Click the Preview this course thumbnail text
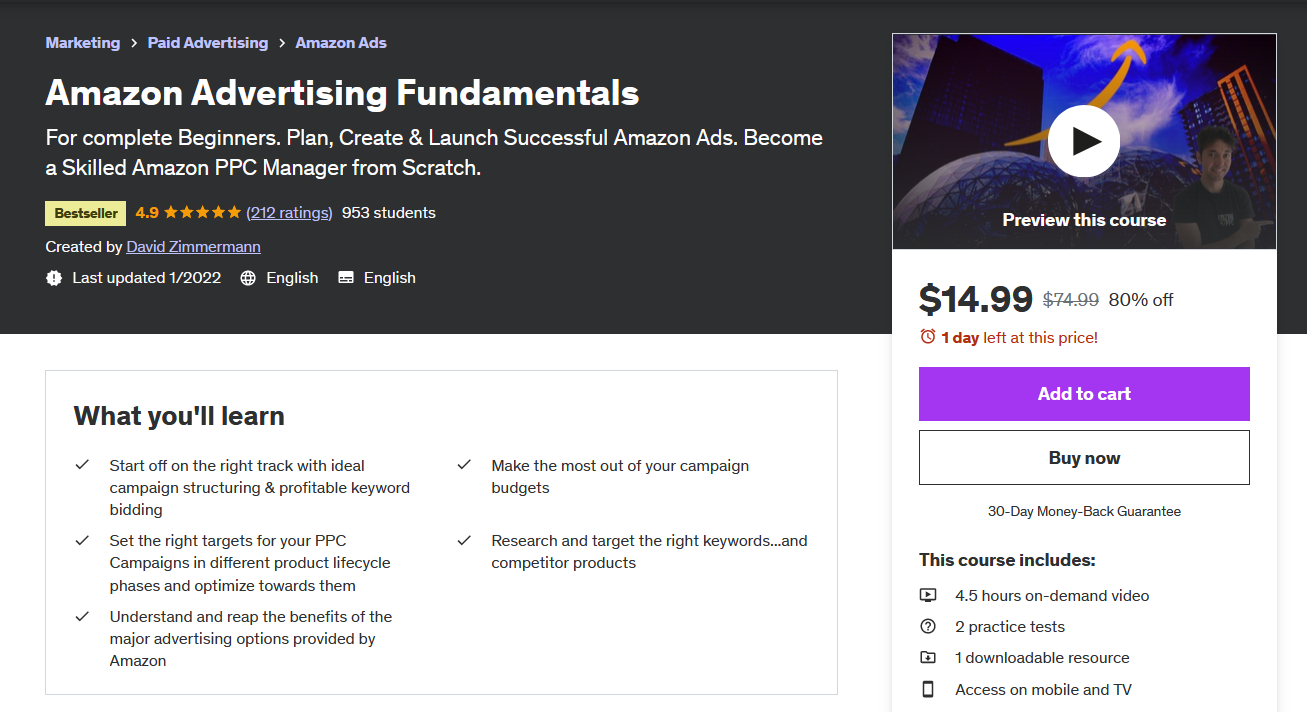The height and width of the screenshot is (712, 1307). [x=1084, y=220]
